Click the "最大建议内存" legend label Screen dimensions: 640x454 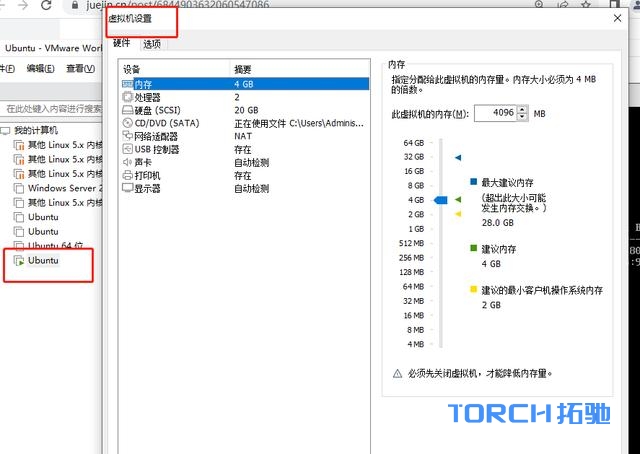[x=507, y=182]
